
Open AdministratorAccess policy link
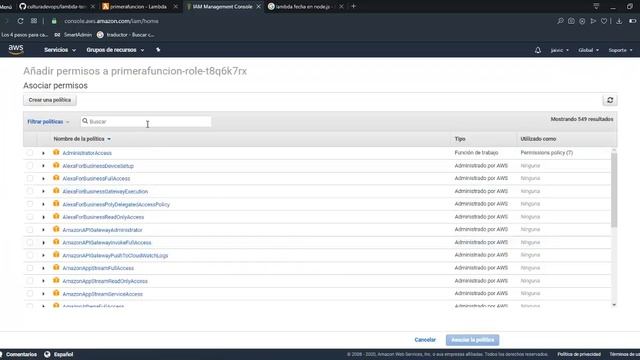pos(87,153)
